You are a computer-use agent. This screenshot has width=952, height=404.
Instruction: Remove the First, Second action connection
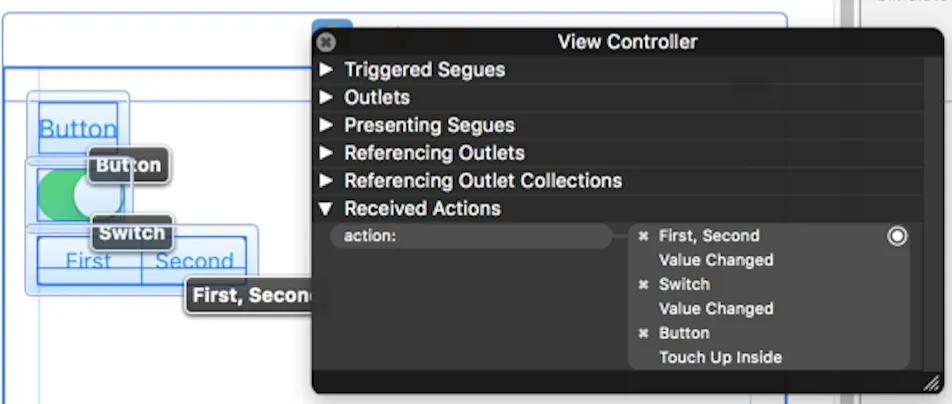[x=643, y=236]
